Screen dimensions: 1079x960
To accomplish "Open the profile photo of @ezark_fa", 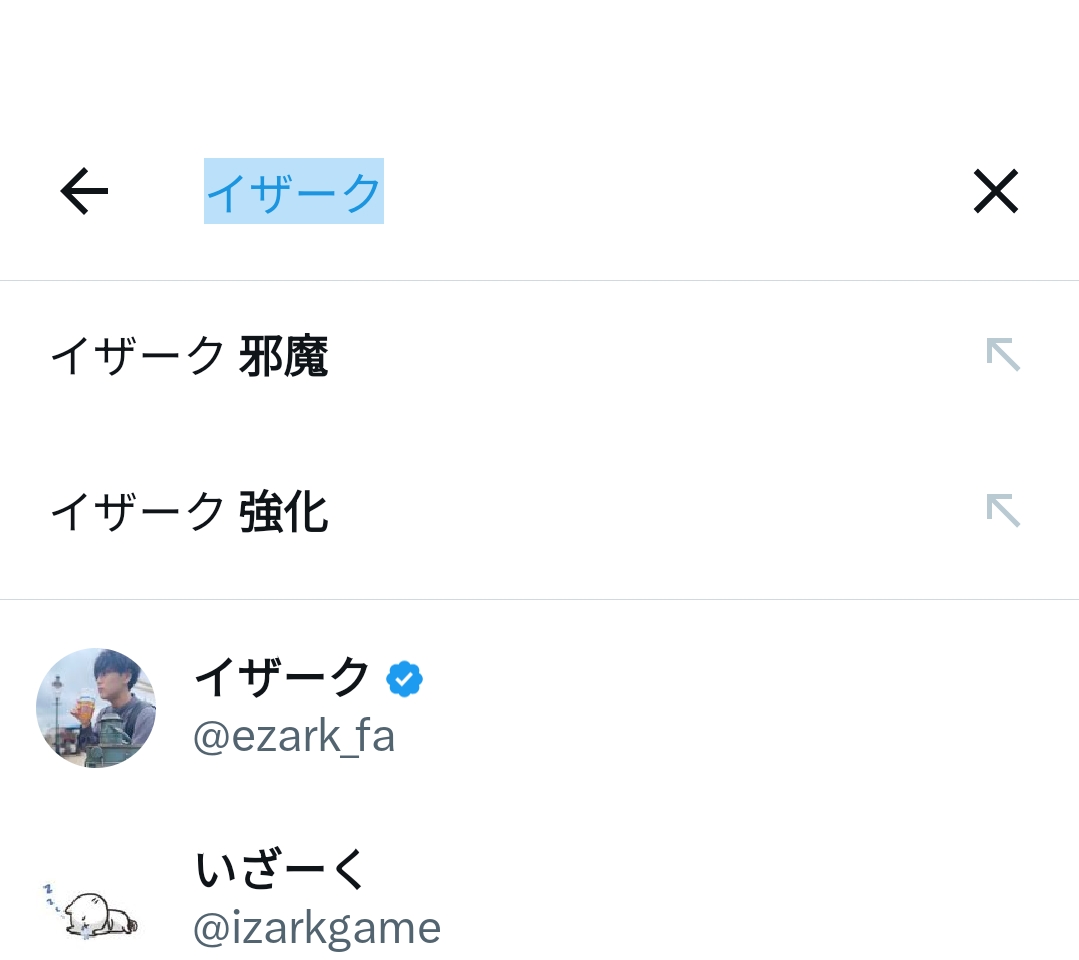I will [96, 708].
